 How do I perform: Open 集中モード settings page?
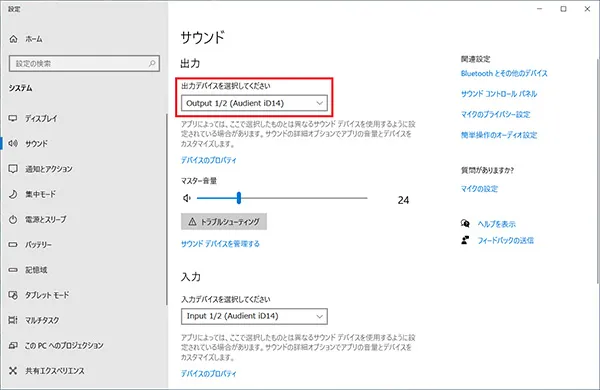pyautogui.click(x=40, y=194)
